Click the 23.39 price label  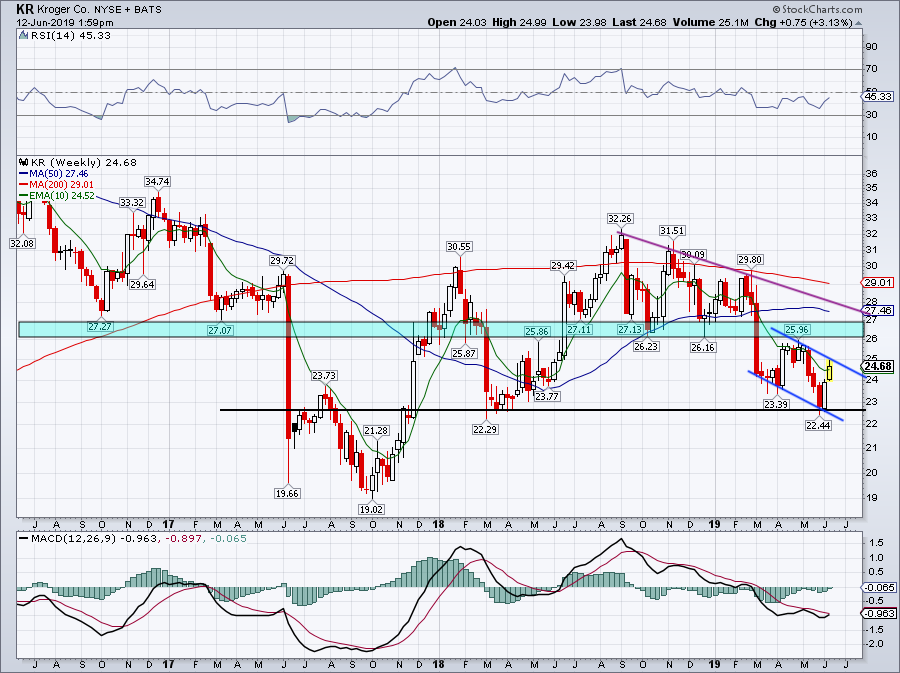[776, 404]
